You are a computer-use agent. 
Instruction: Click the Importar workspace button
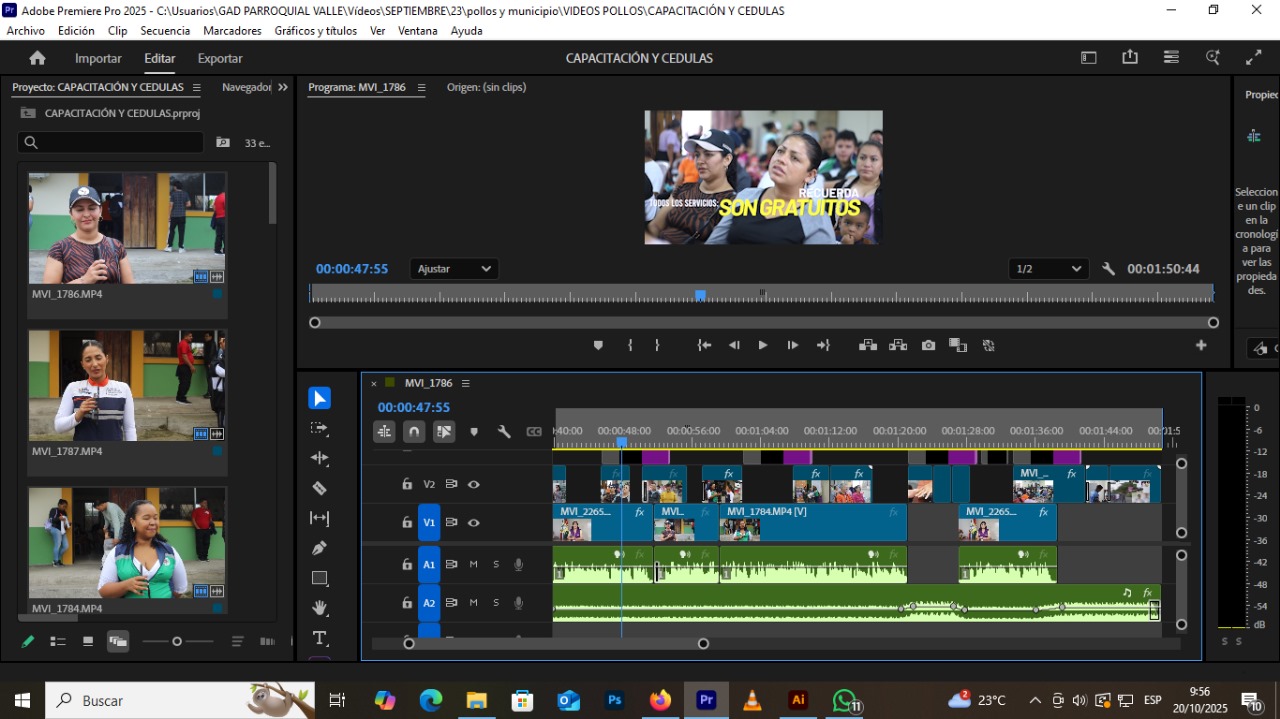click(x=98, y=58)
